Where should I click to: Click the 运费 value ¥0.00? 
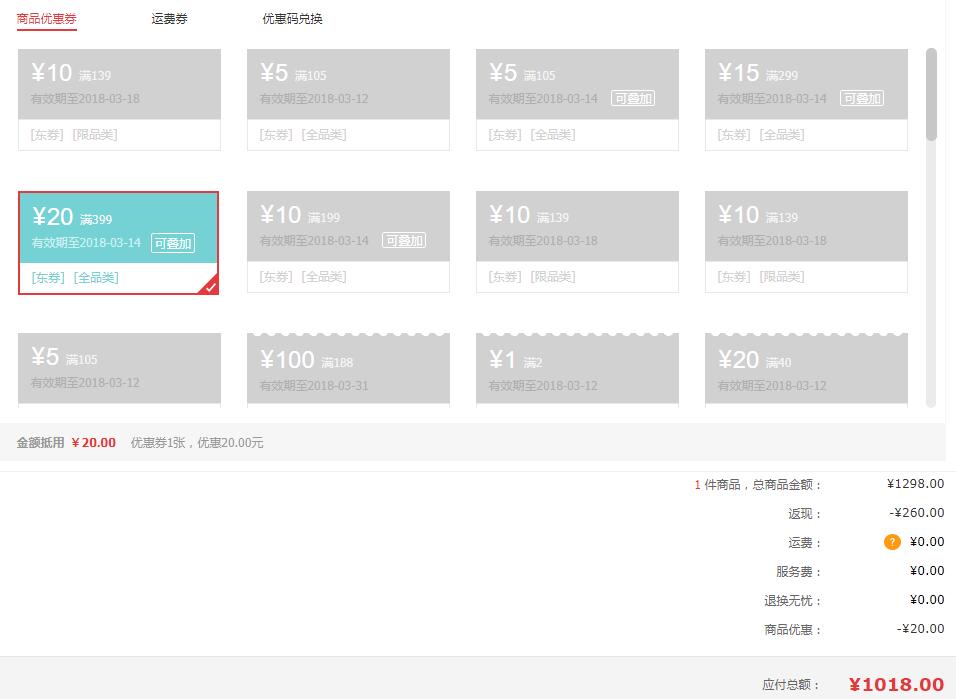point(927,542)
